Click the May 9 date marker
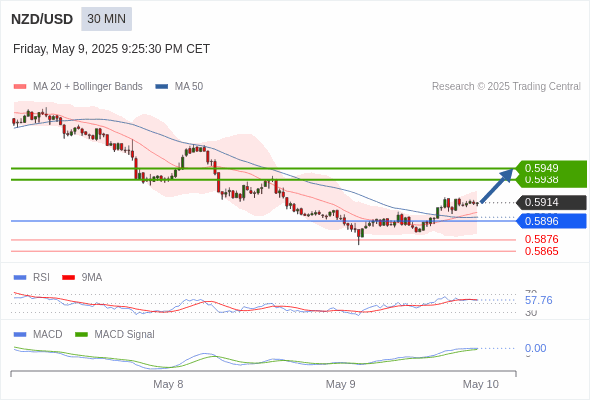Screen dimensions: 590x400 click(x=341, y=384)
